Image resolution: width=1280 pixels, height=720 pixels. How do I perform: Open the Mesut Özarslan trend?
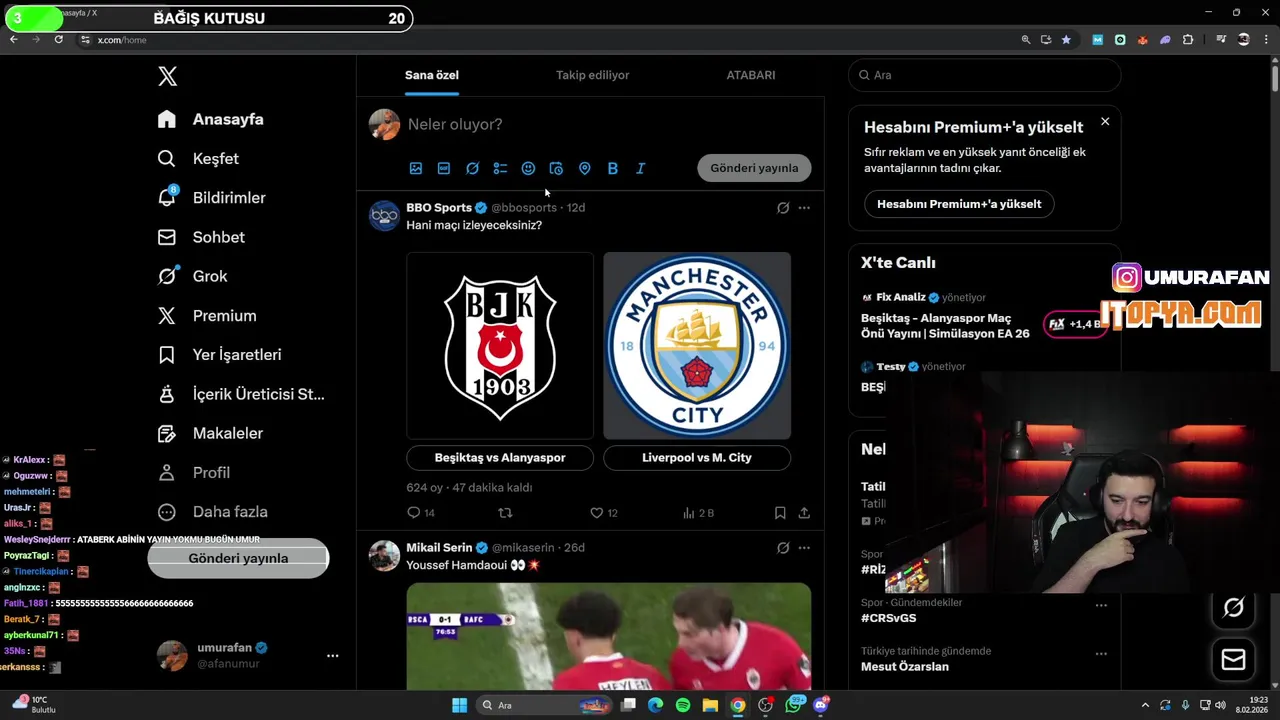[905, 666]
